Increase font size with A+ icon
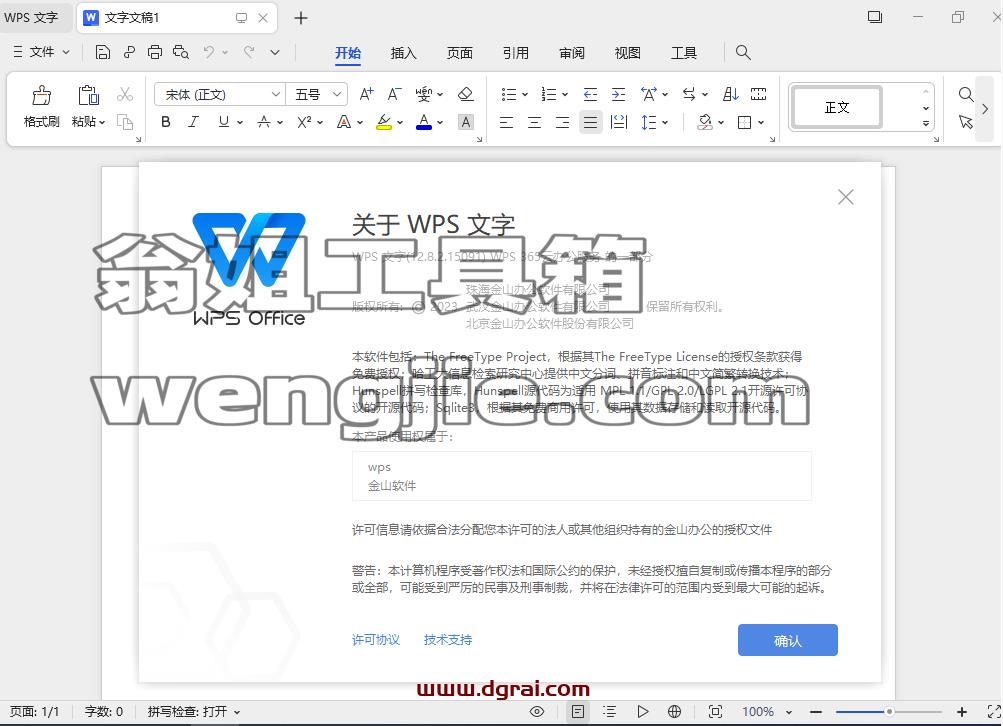The height and width of the screenshot is (726, 1003). click(x=367, y=95)
